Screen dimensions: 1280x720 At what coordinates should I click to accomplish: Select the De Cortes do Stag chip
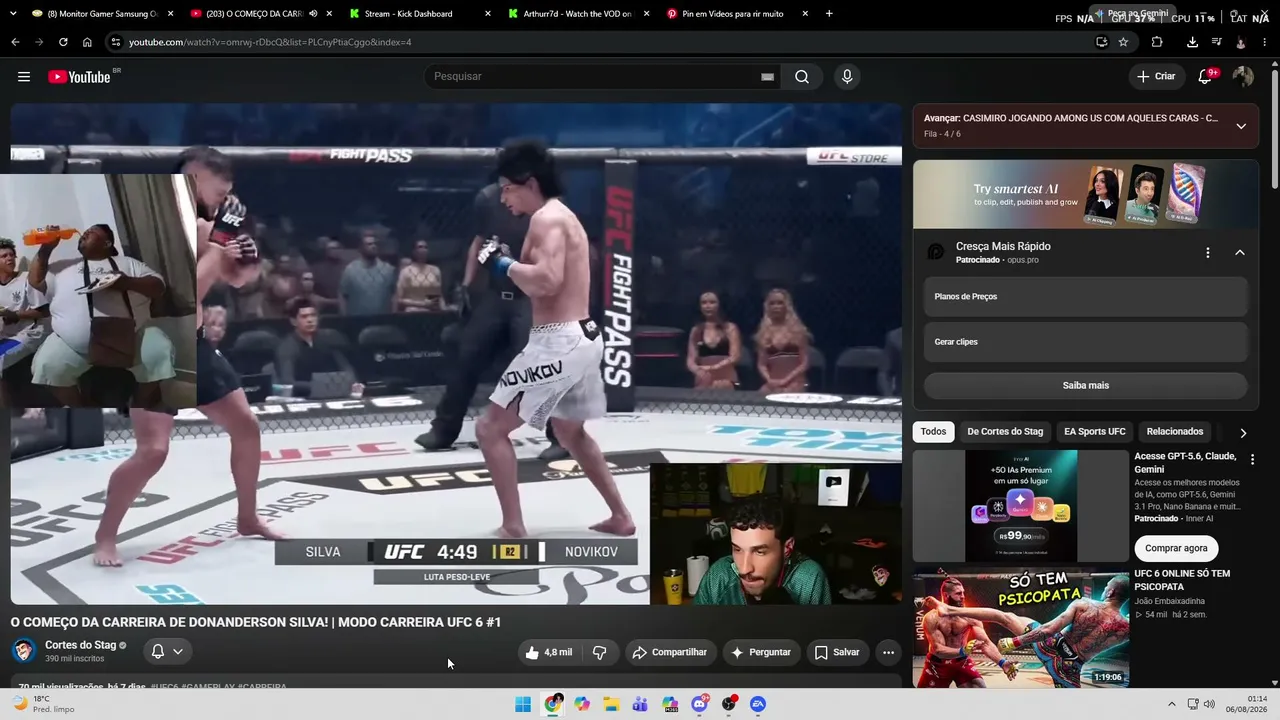(1005, 432)
